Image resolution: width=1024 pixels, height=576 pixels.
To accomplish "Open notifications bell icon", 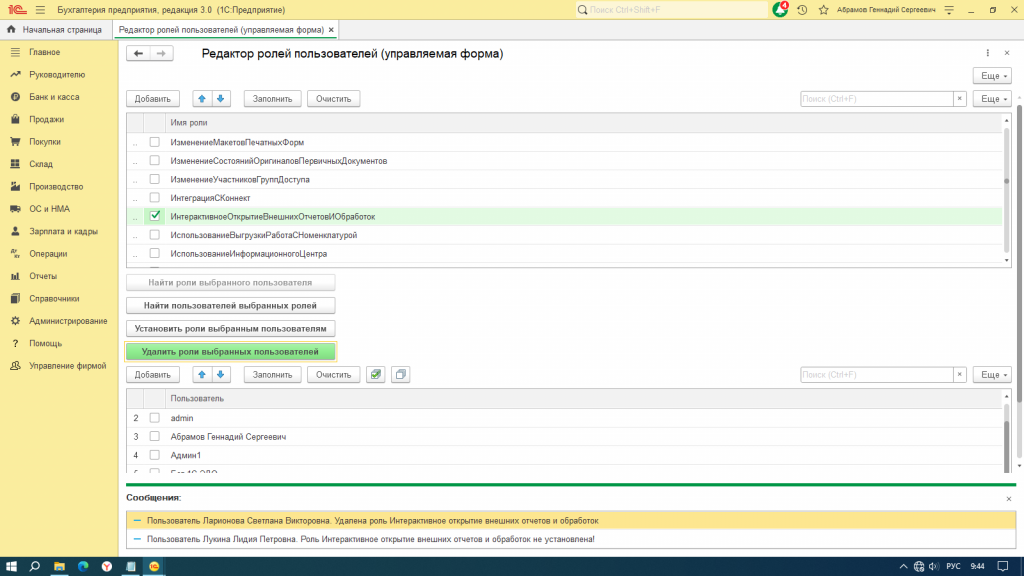I will click(780, 10).
